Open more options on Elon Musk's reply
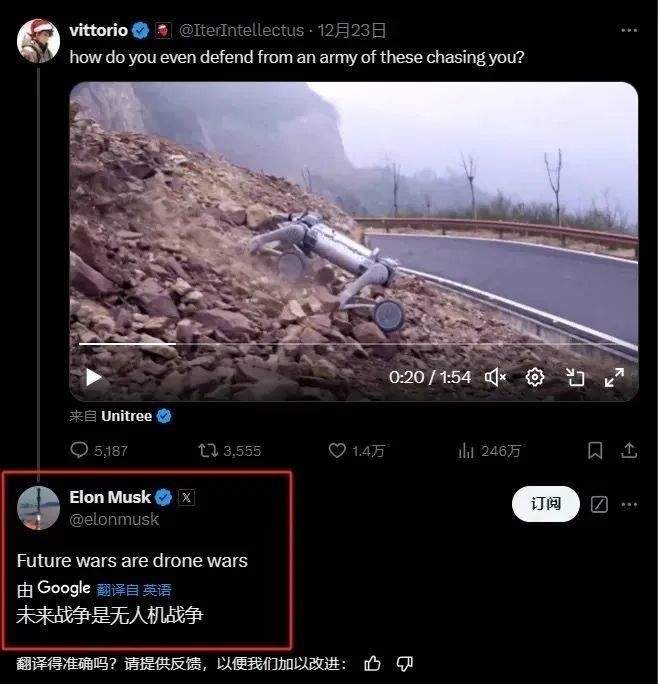The width and height of the screenshot is (658, 684). click(629, 504)
